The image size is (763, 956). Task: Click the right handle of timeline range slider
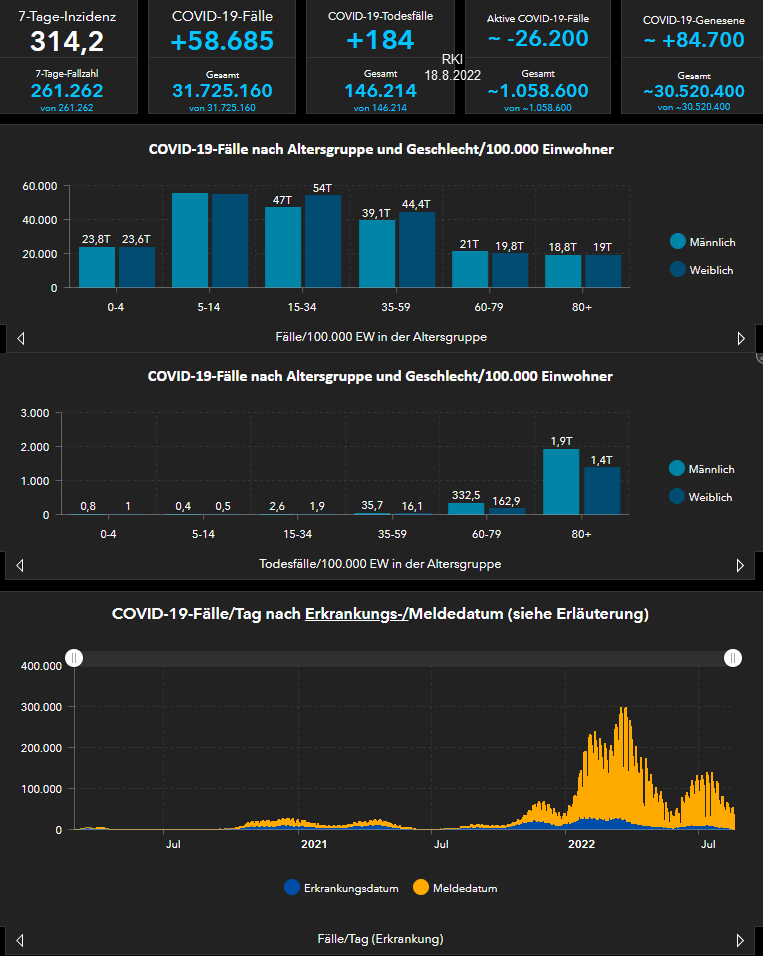tap(733, 657)
